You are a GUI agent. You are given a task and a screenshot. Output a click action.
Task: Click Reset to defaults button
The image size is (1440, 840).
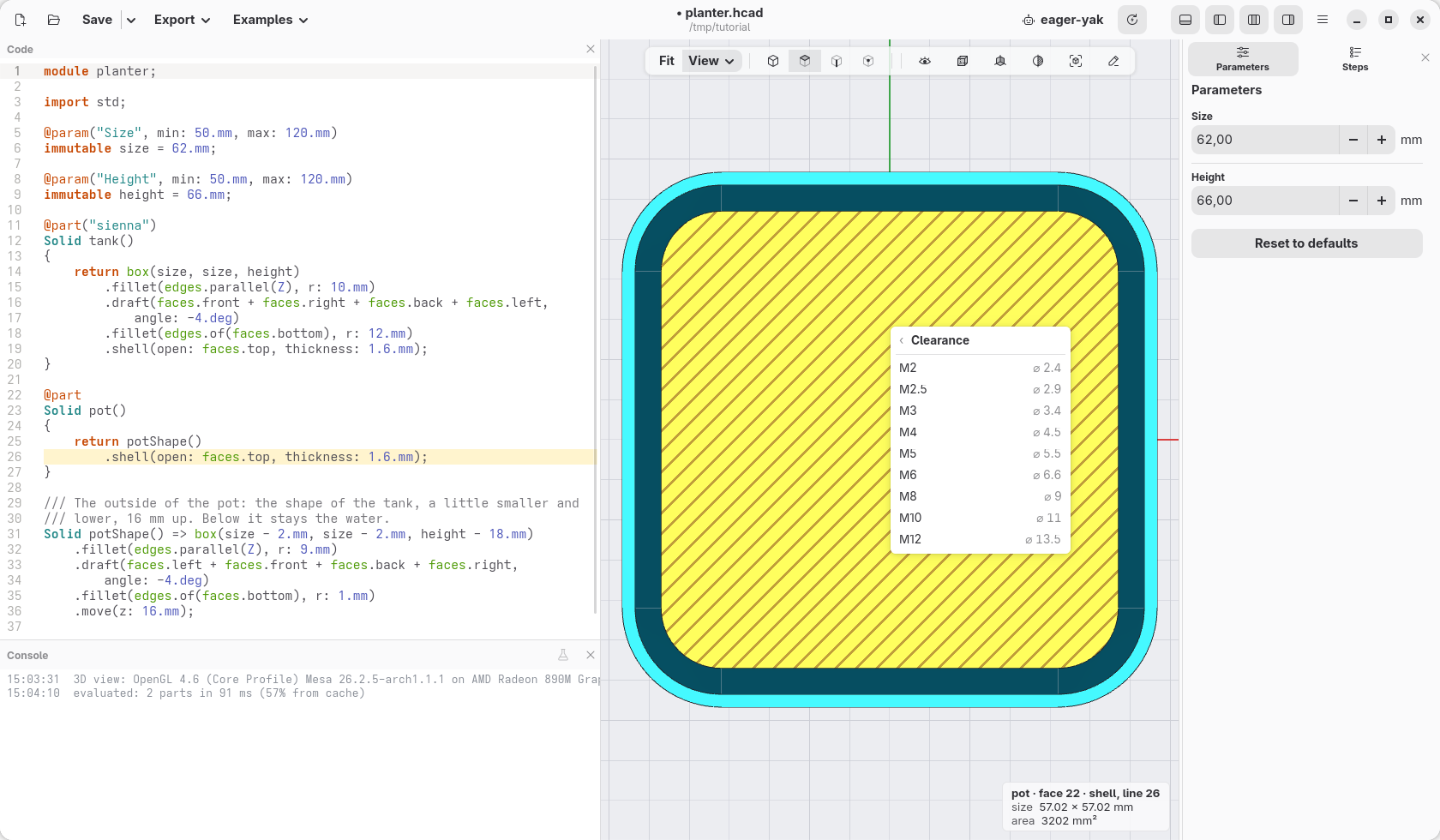click(x=1306, y=243)
